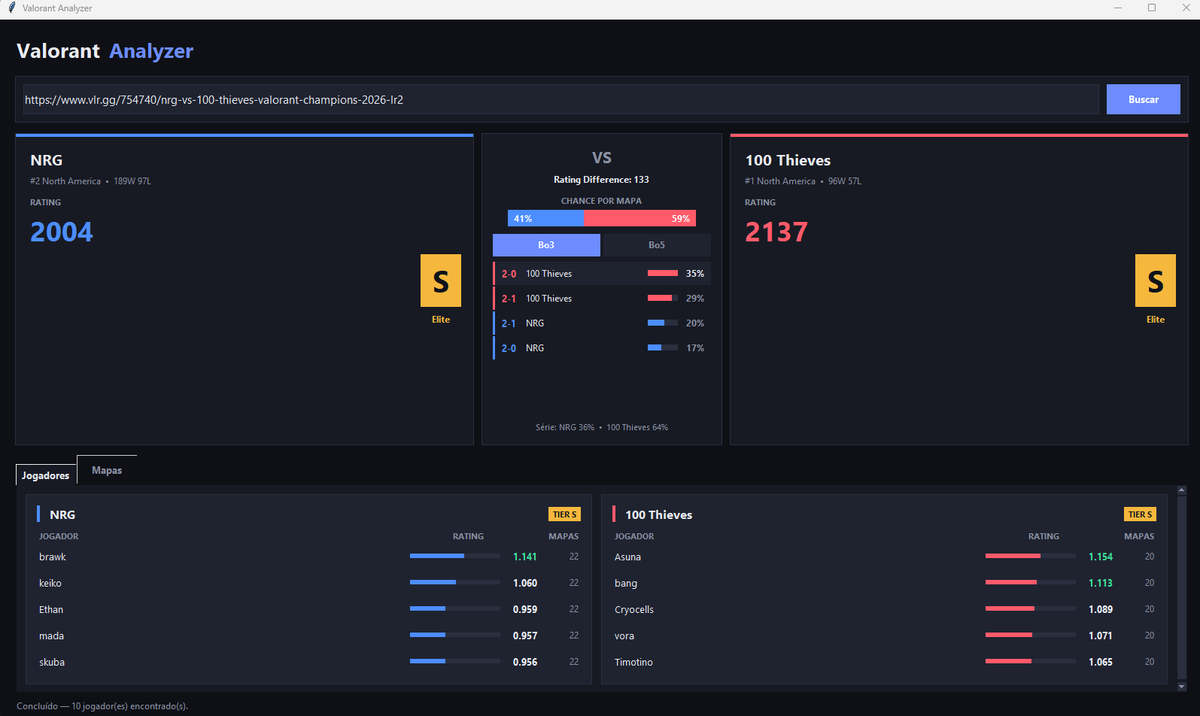
Task: Click the NRG team name in the left card
Action: (47, 160)
